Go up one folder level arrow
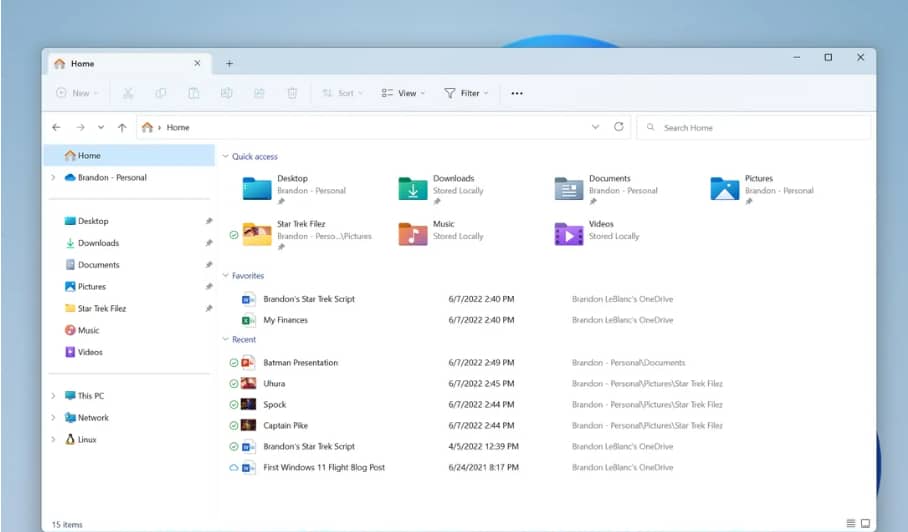 point(122,127)
